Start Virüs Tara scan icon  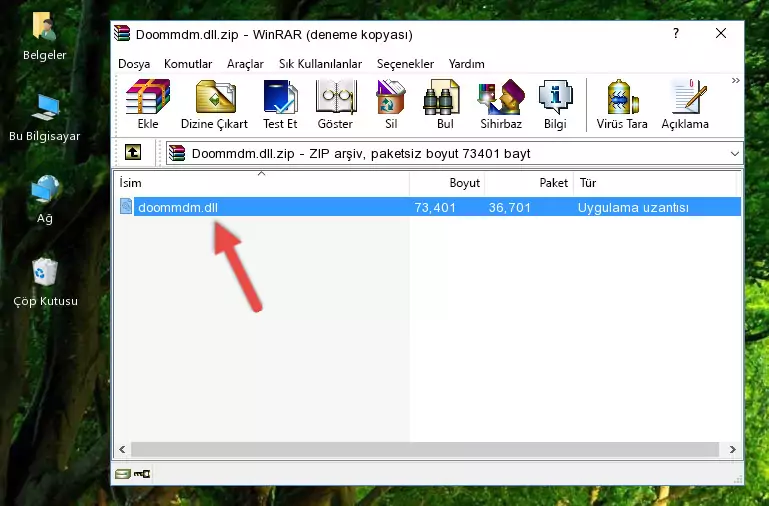pyautogui.click(x=622, y=97)
